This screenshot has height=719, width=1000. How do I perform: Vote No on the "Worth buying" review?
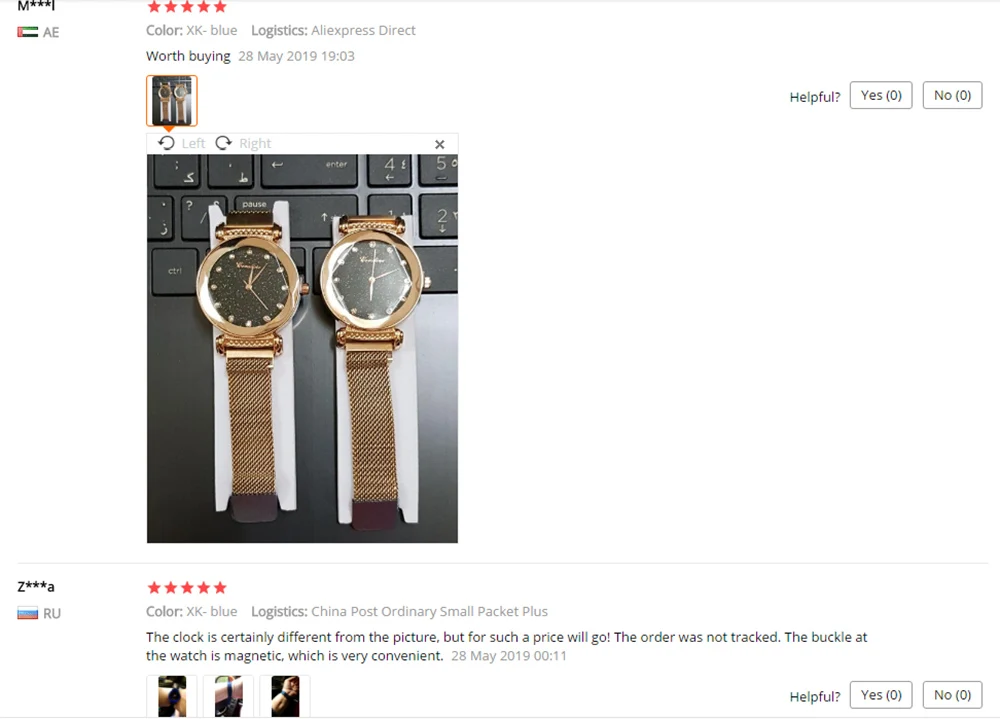952,95
